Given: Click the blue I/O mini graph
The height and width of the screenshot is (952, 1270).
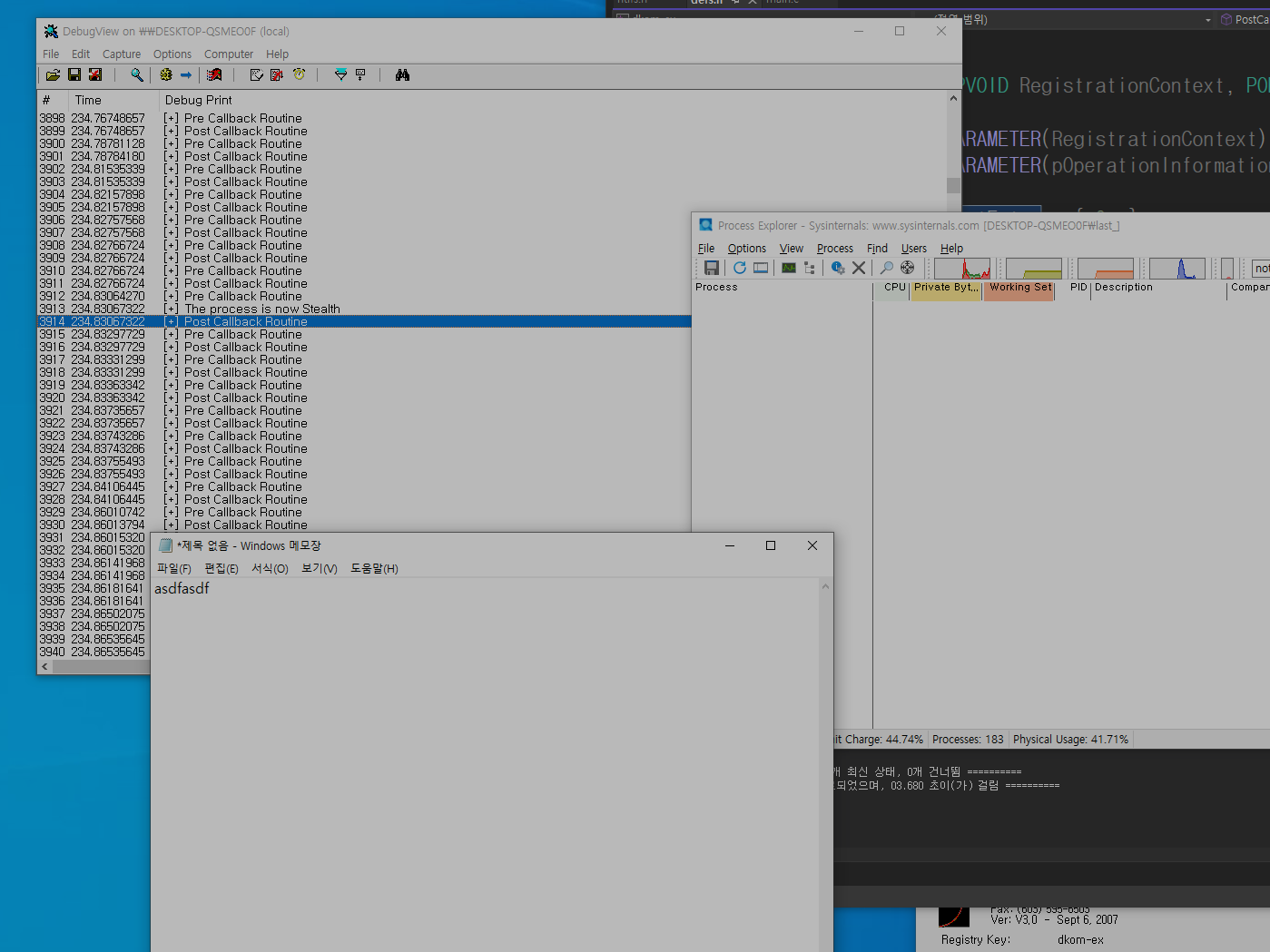Looking at the screenshot, I should pyautogui.click(x=1177, y=269).
